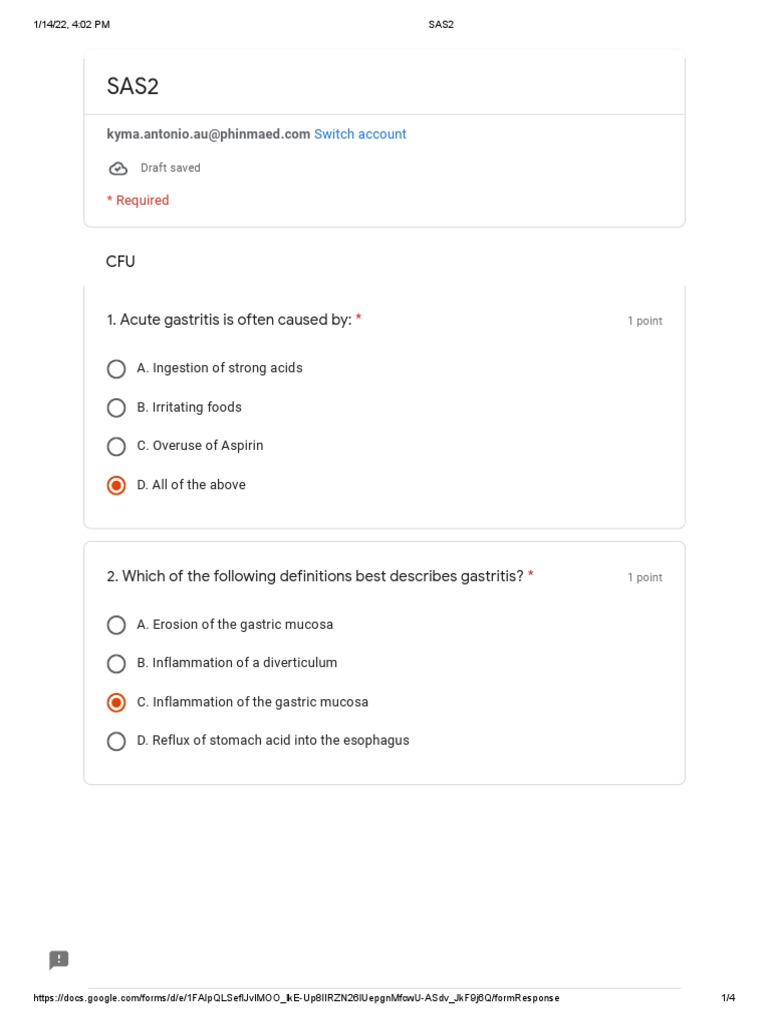The height and width of the screenshot is (1024, 768).
Task: Click question 1 Acute gastritis text
Action: point(229,320)
